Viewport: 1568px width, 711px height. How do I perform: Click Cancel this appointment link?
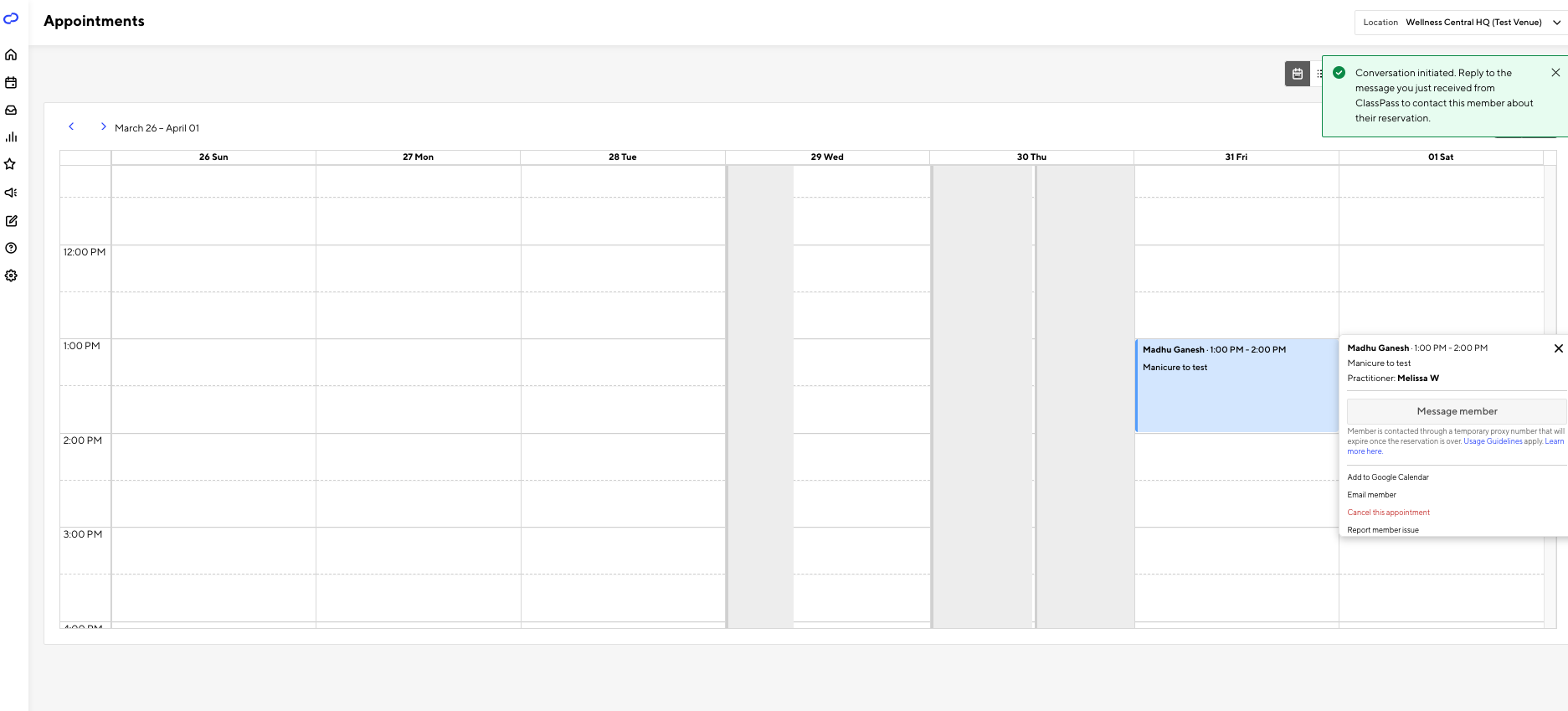click(1388, 512)
